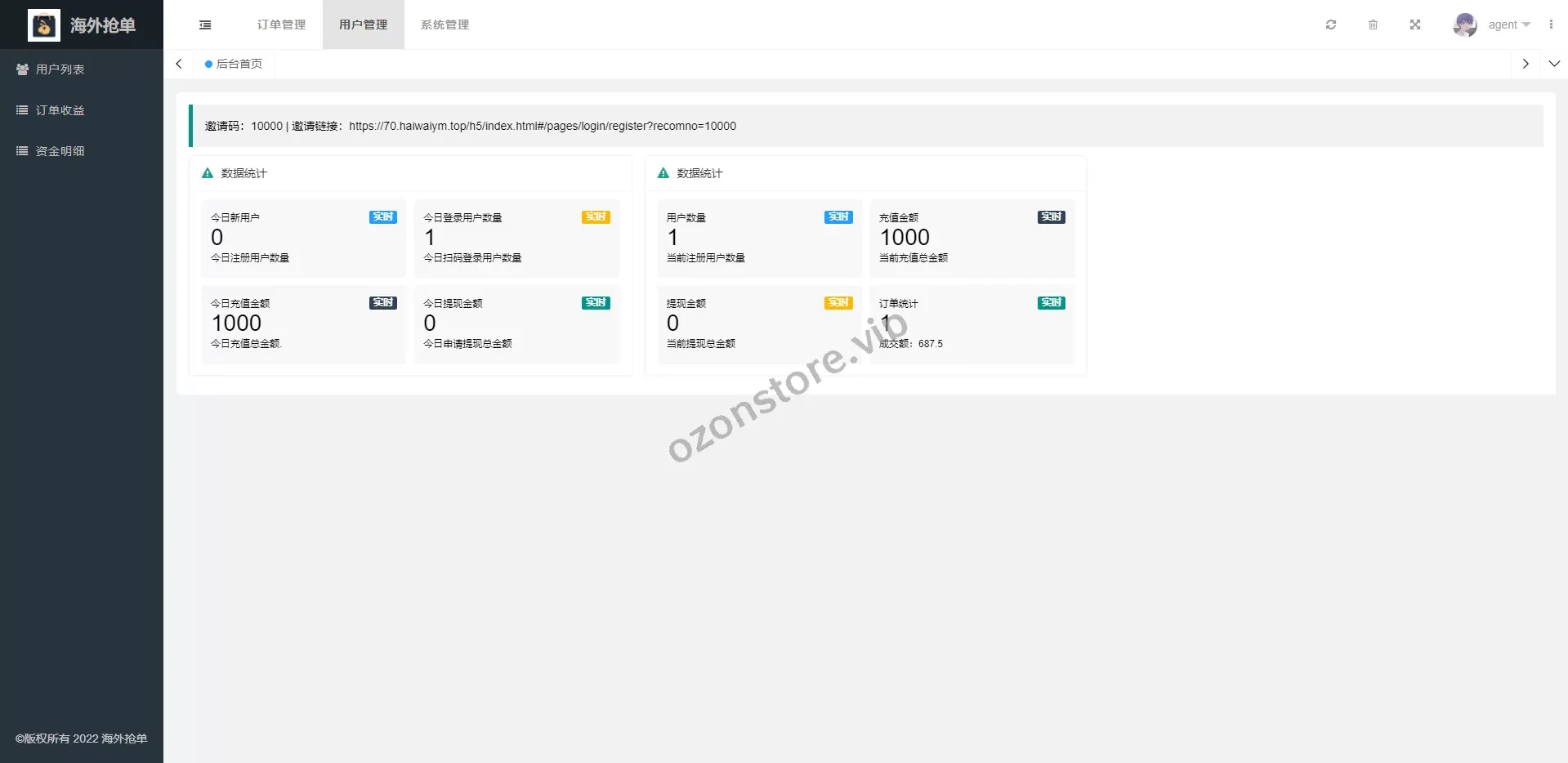The width and height of the screenshot is (1568, 763).
Task: Click the invitation register link URL
Action: click(x=542, y=126)
